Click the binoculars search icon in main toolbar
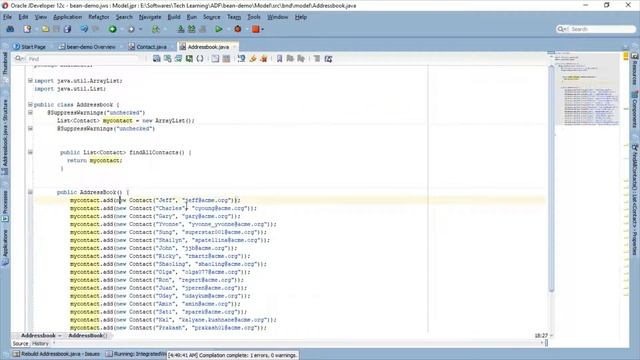 (x=10, y=29)
